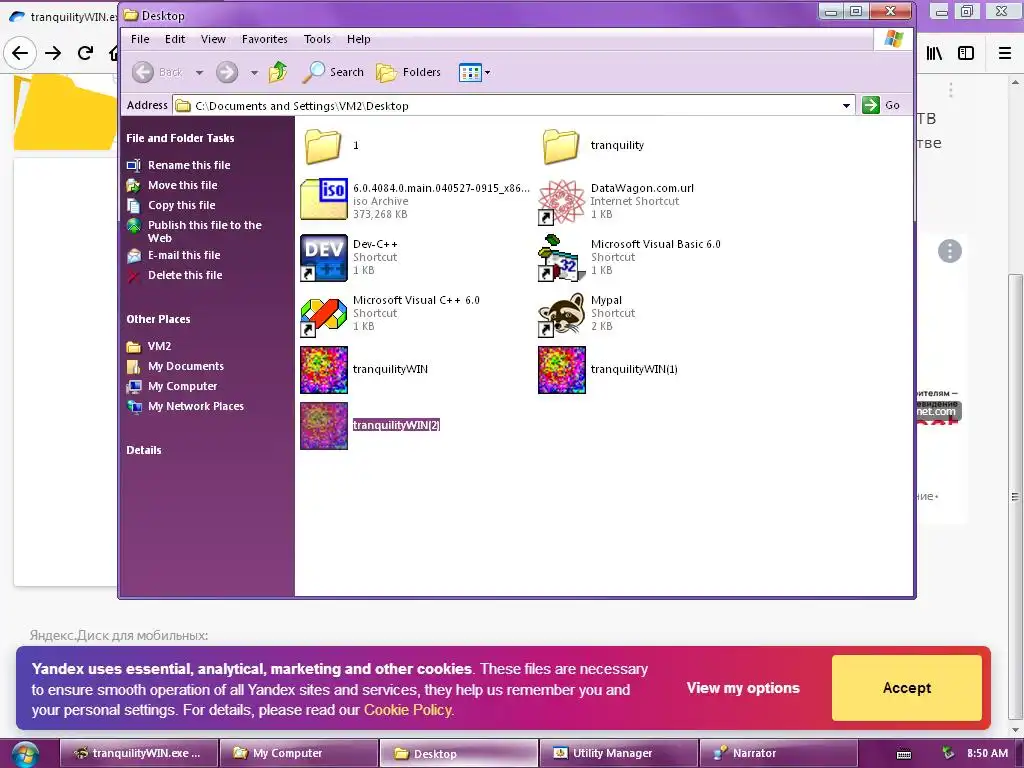
Task: Accept the Yandex cookies
Action: click(906, 688)
